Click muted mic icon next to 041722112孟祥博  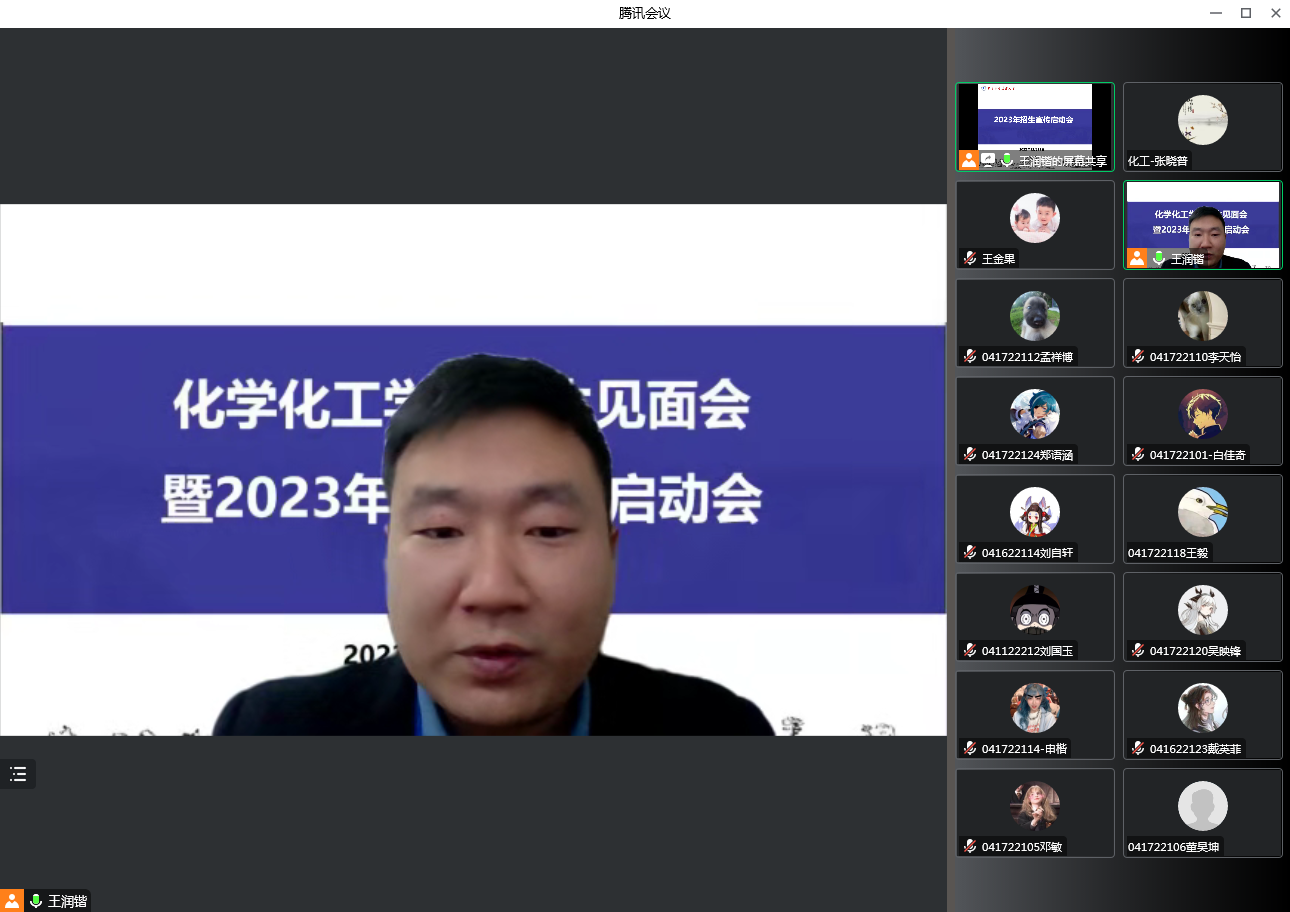[x=969, y=356]
